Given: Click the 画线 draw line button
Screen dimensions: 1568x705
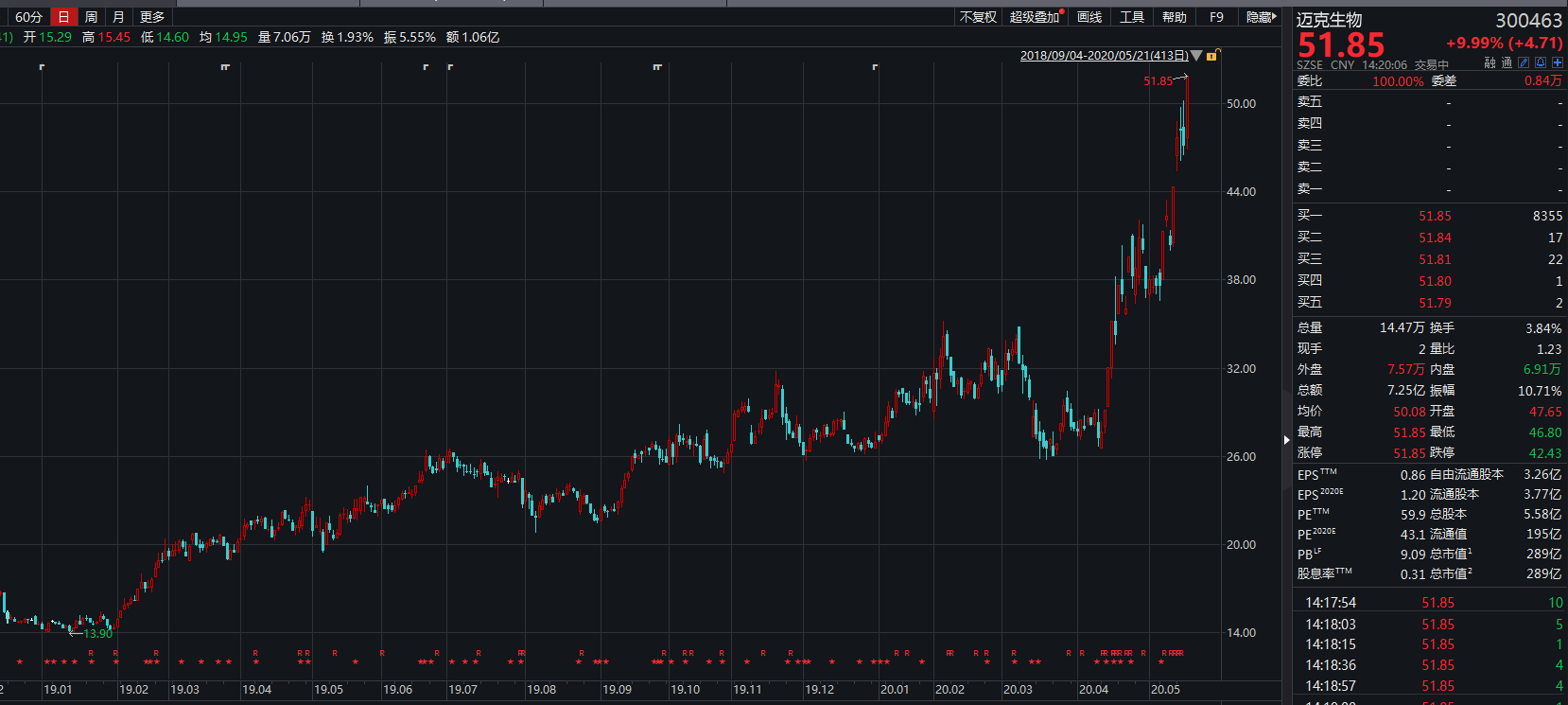Looking at the screenshot, I should point(1089,17).
